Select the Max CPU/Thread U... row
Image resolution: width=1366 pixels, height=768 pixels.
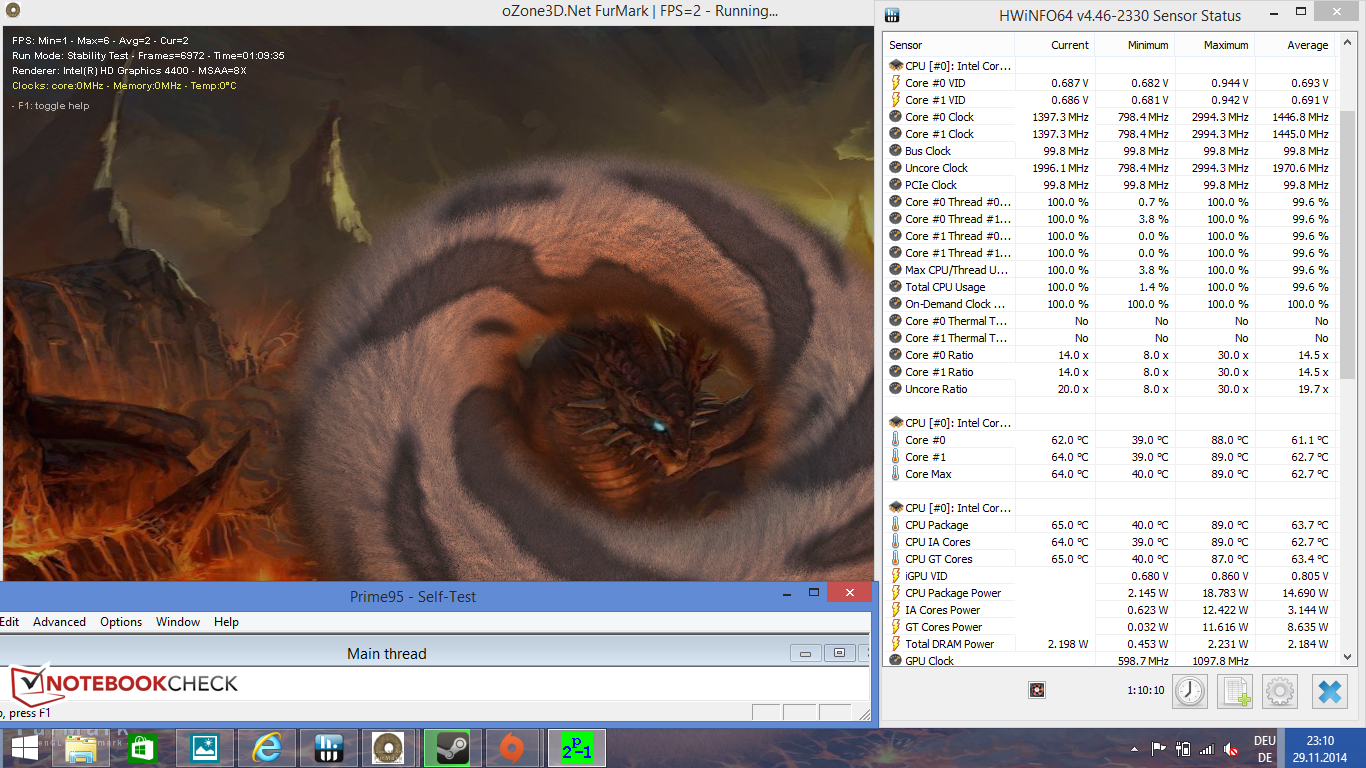click(1110, 270)
